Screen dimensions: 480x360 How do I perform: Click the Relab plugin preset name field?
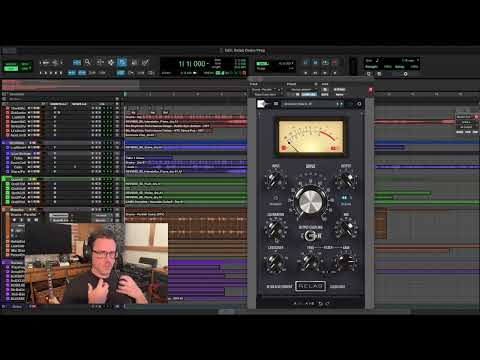coord(308,104)
